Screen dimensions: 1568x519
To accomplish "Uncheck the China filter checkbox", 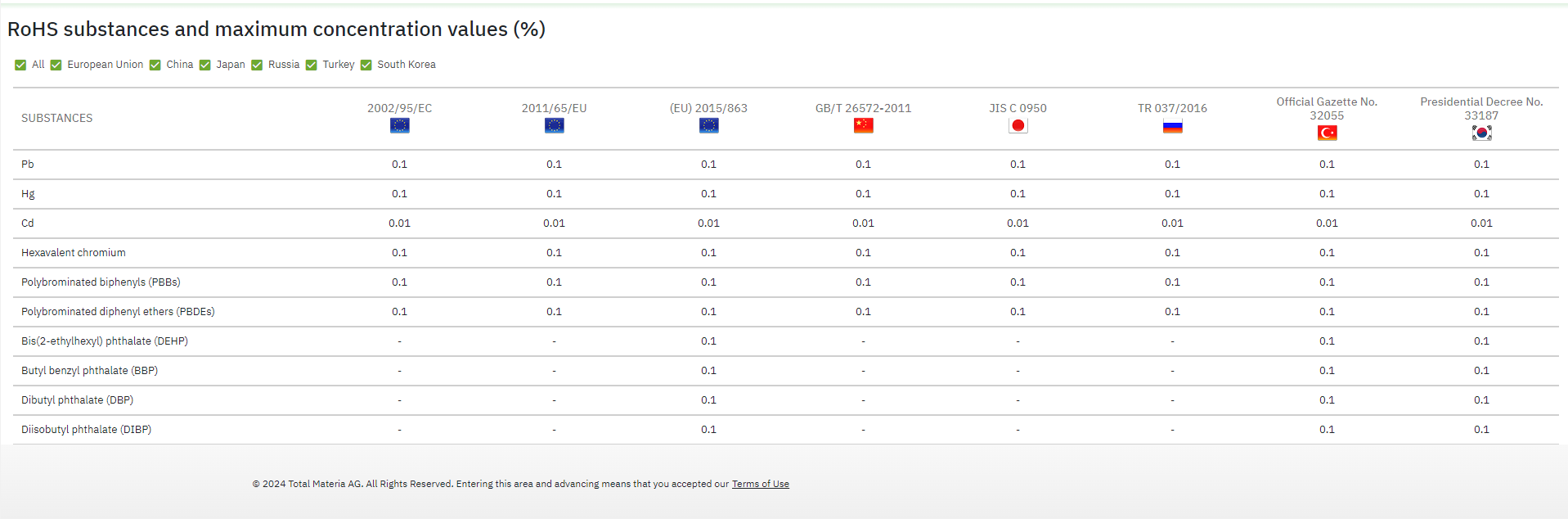I will (x=155, y=65).
